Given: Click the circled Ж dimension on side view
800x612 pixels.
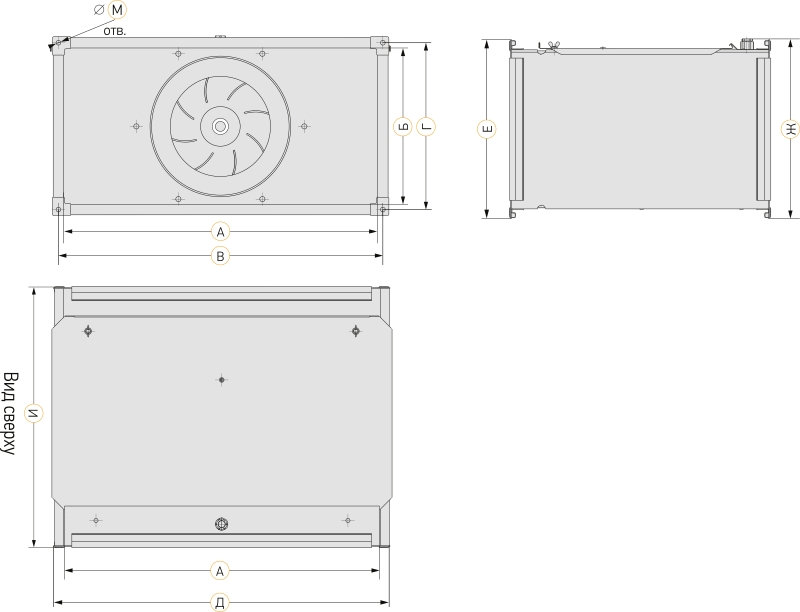Looking at the screenshot, I should [790, 129].
